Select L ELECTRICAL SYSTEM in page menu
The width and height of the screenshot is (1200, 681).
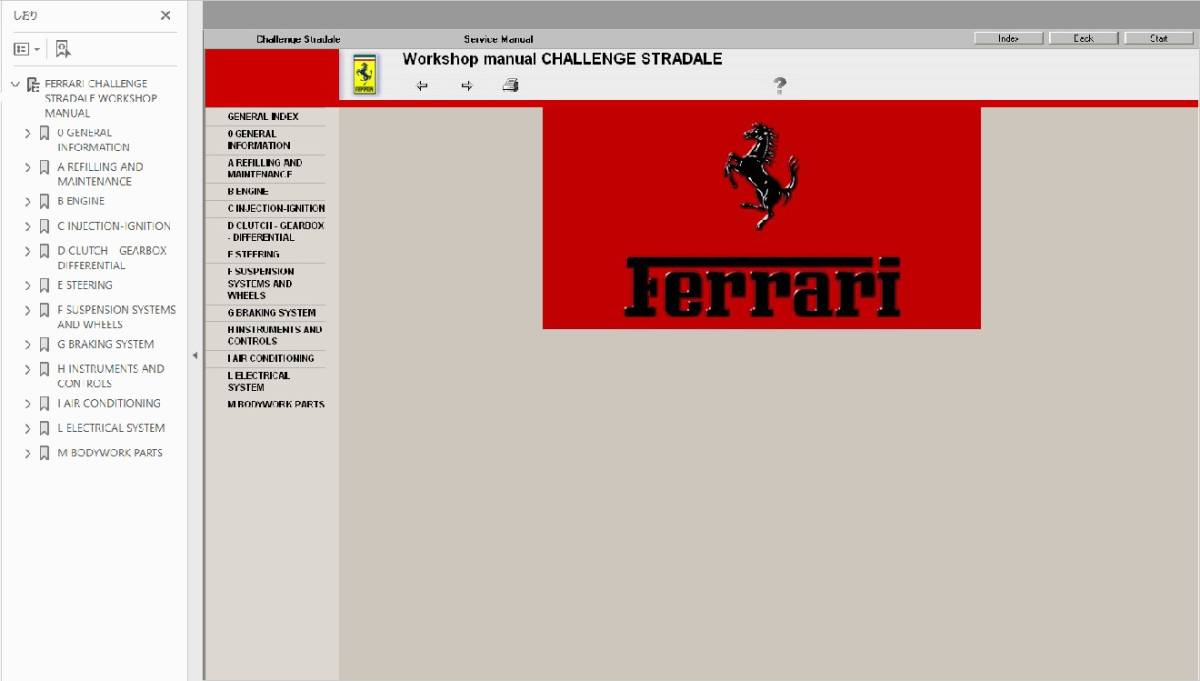258,382
